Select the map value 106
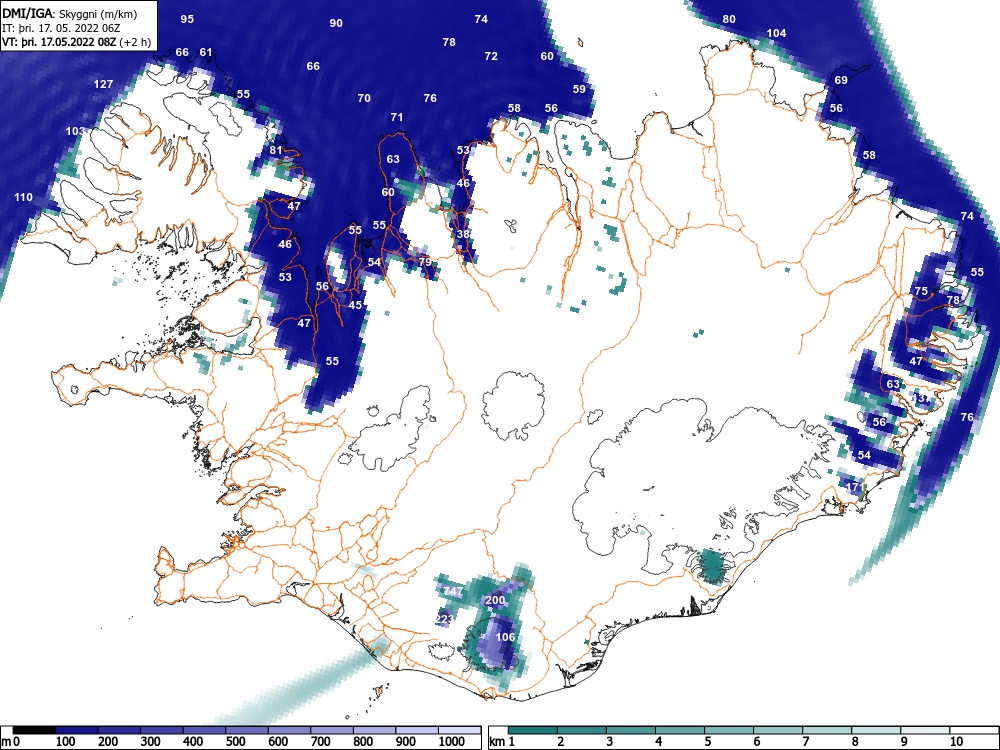Viewport: 1000px width, 750px height. click(x=505, y=636)
